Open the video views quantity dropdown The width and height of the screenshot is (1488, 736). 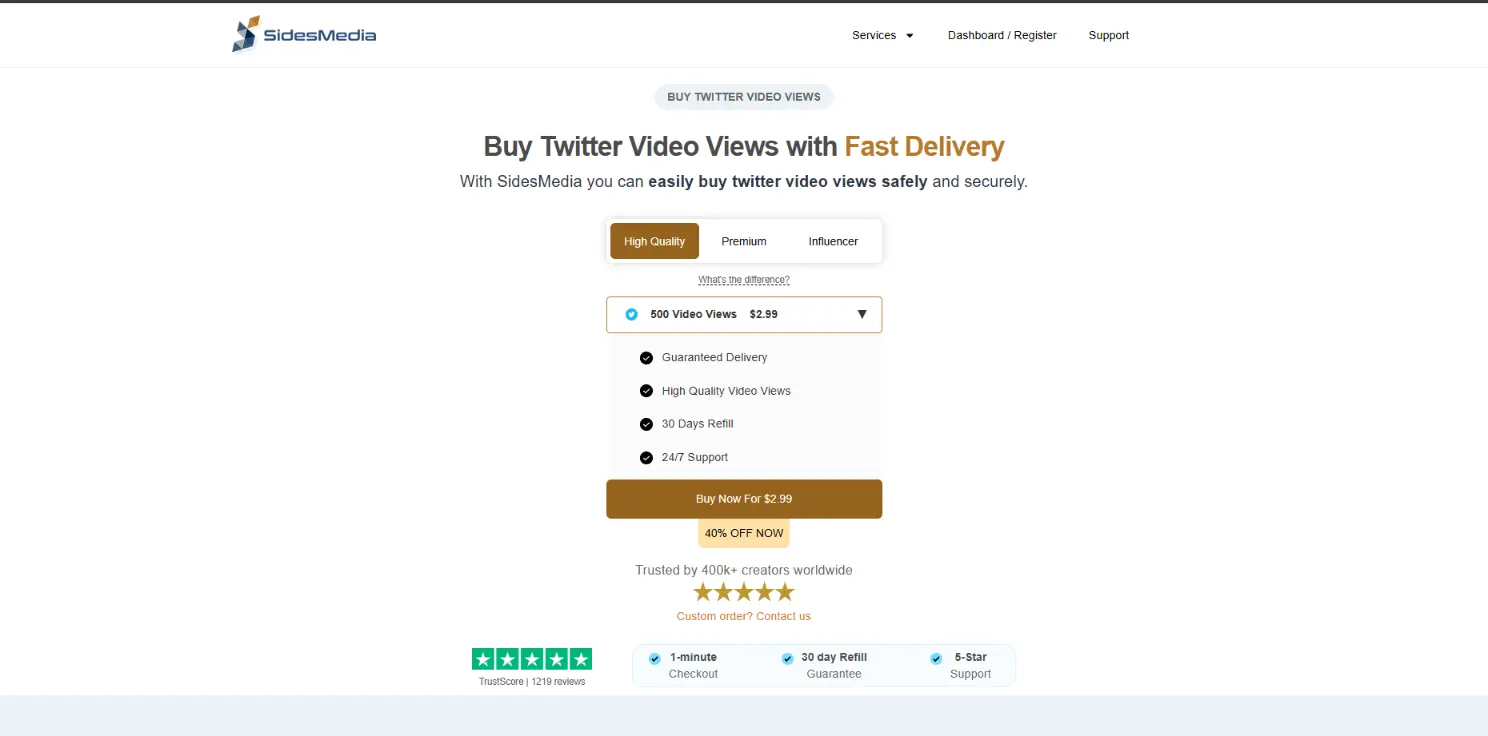(744, 314)
